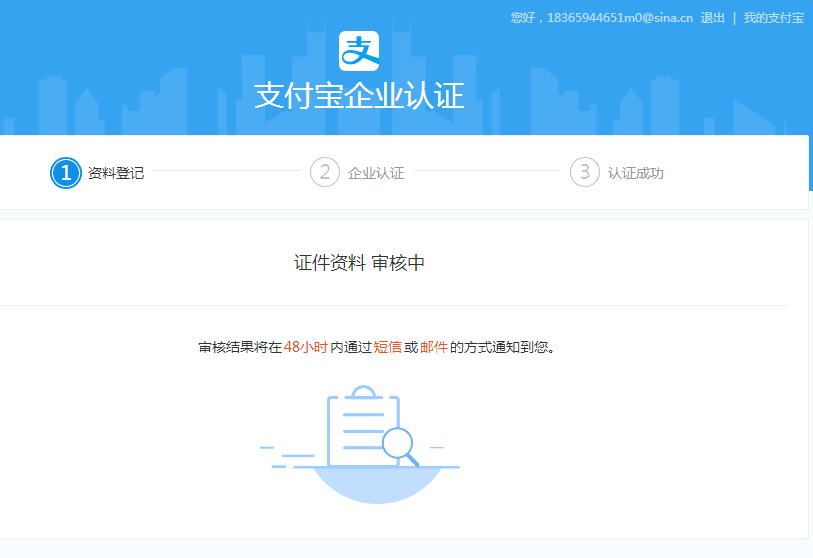Click the orange 短信 text
Screen dimensions: 813x558
point(387,347)
